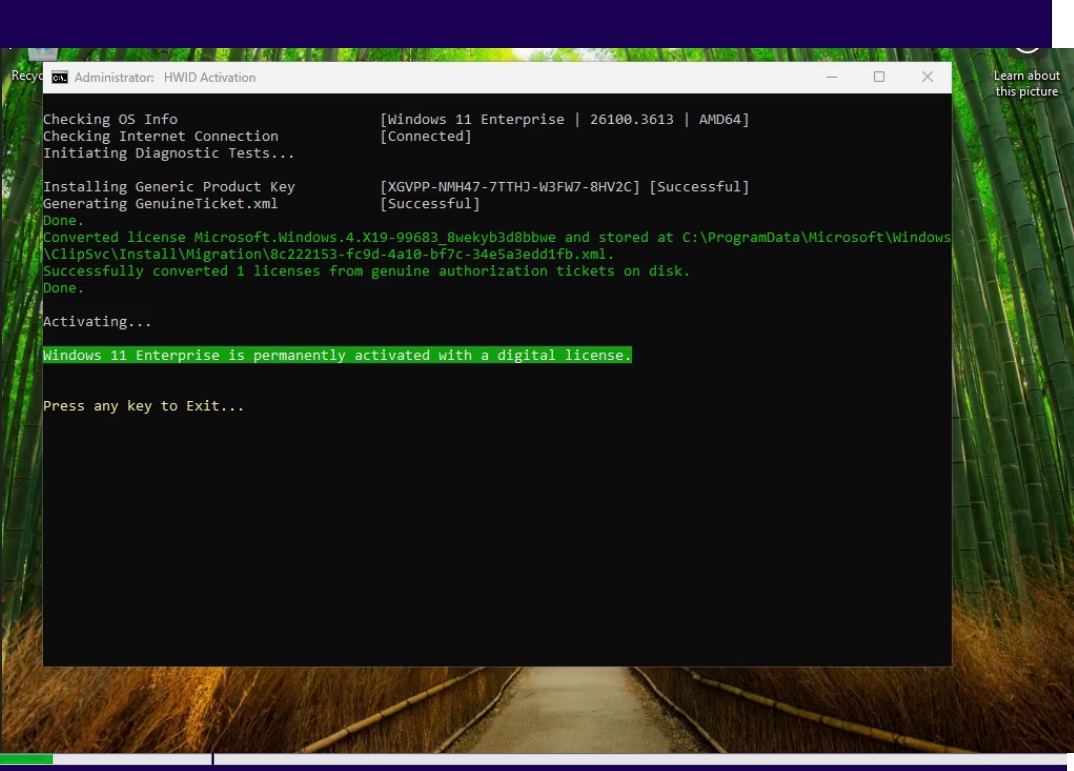The image size is (1074, 771).
Task: Close the HWID Activation console window
Action: tap(927, 77)
